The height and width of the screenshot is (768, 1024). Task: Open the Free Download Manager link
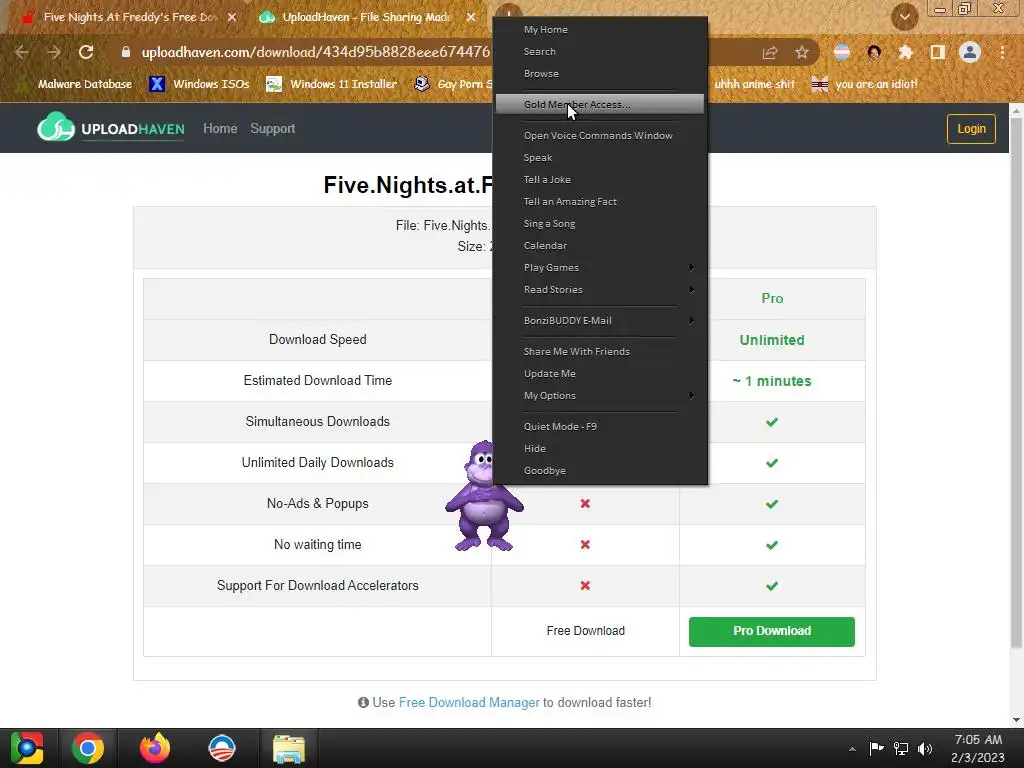point(469,703)
